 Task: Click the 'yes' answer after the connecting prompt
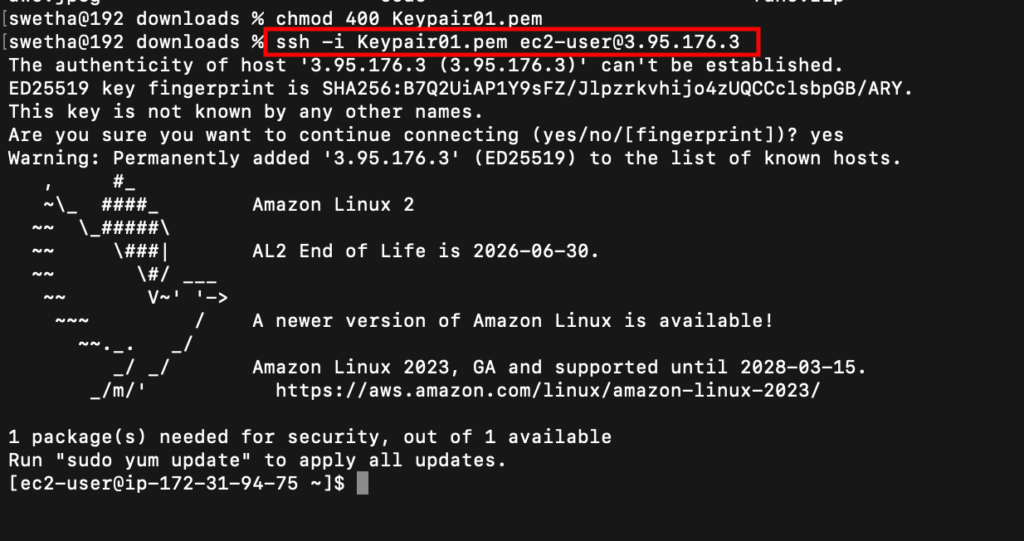827,136
